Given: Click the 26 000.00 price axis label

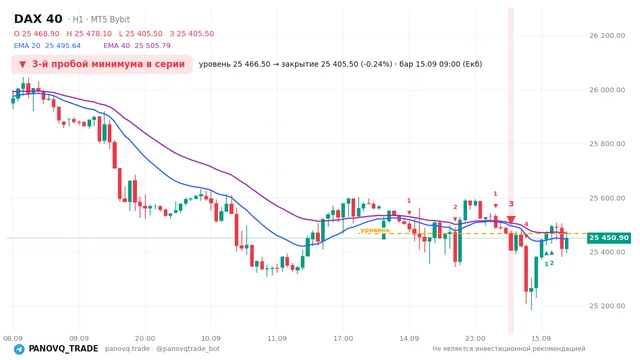Looking at the screenshot, I should (607, 90).
